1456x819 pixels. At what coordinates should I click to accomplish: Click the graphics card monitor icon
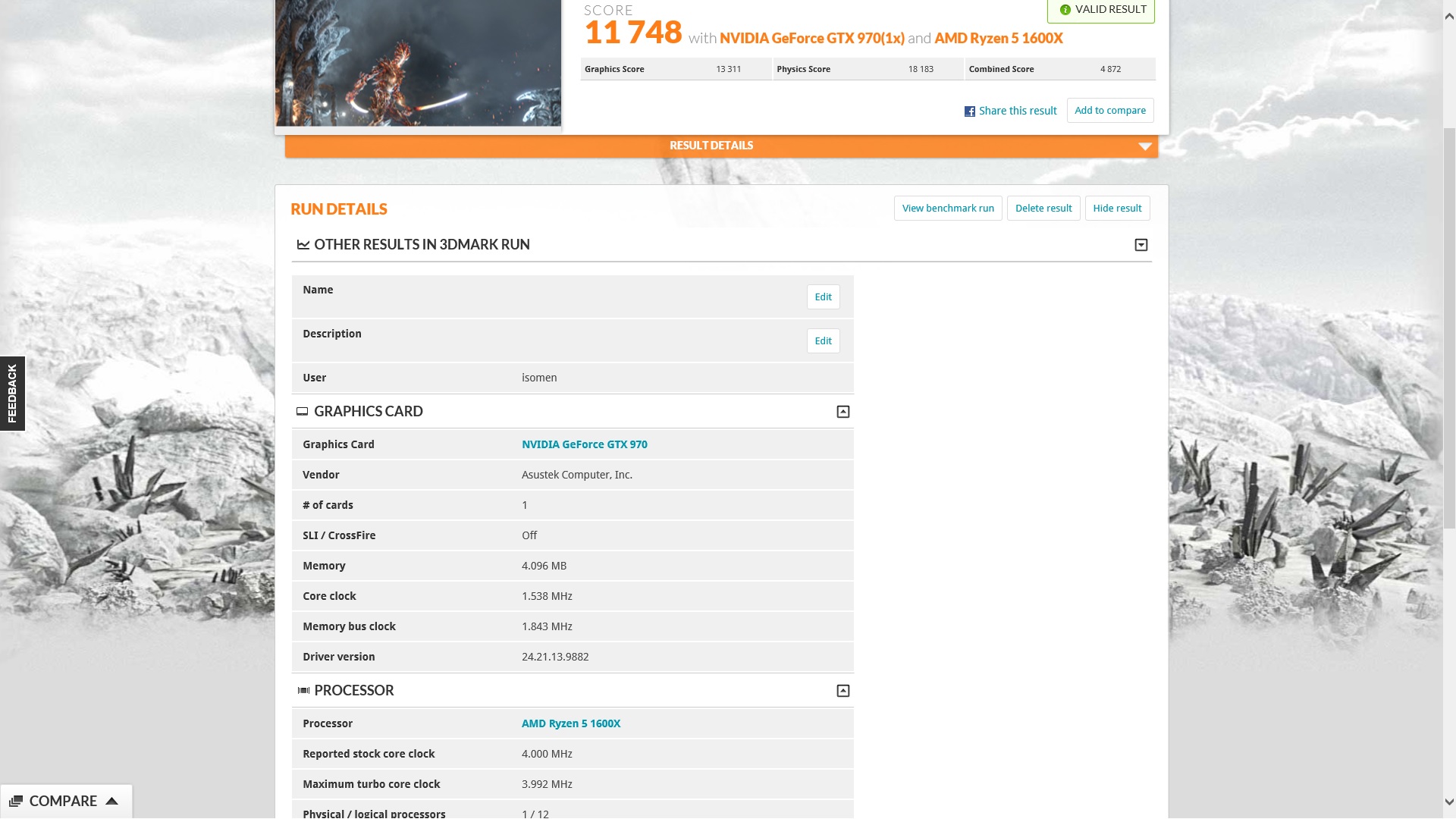(302, 412)
